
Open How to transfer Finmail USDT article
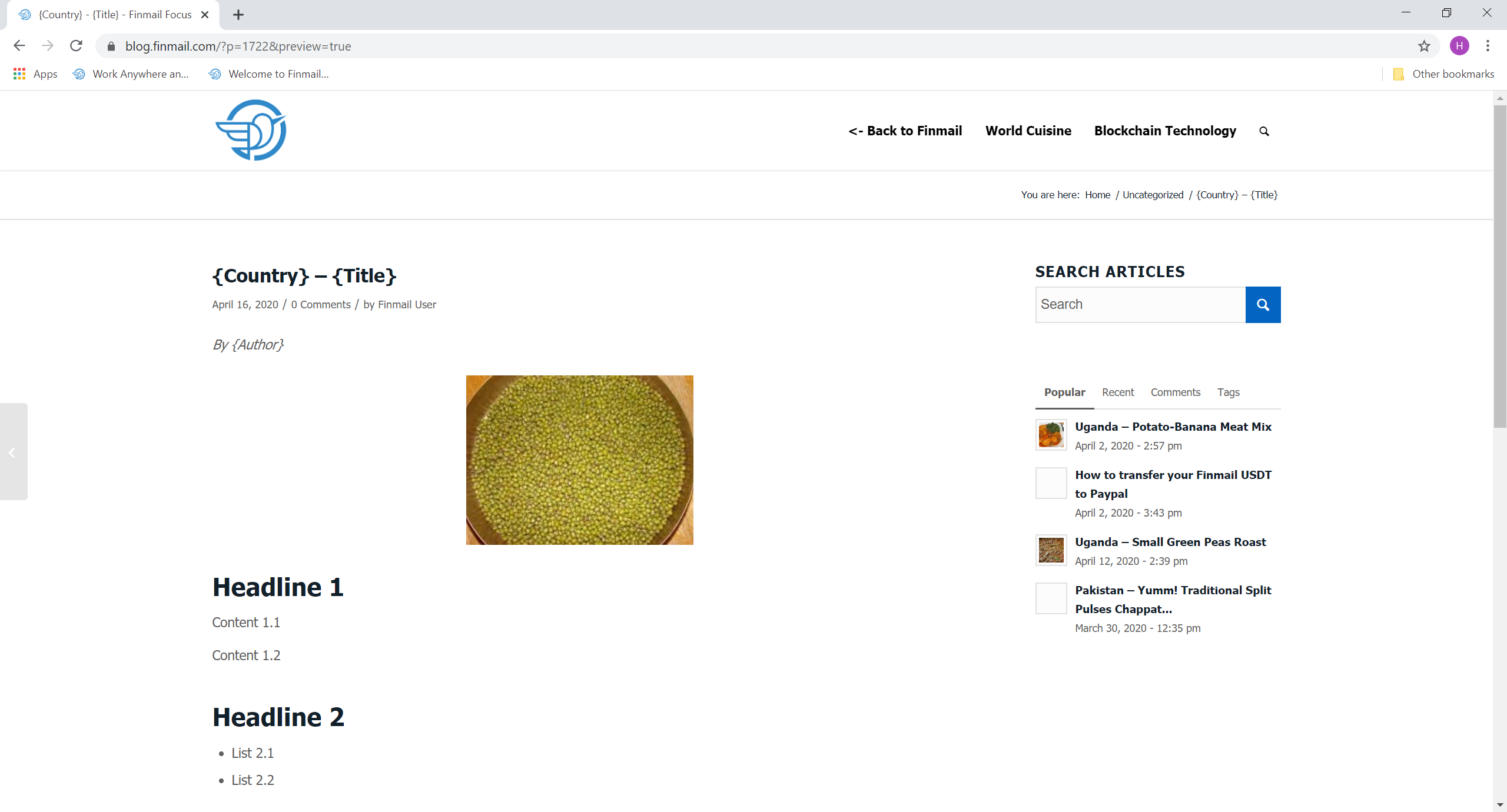point(1173,484)
